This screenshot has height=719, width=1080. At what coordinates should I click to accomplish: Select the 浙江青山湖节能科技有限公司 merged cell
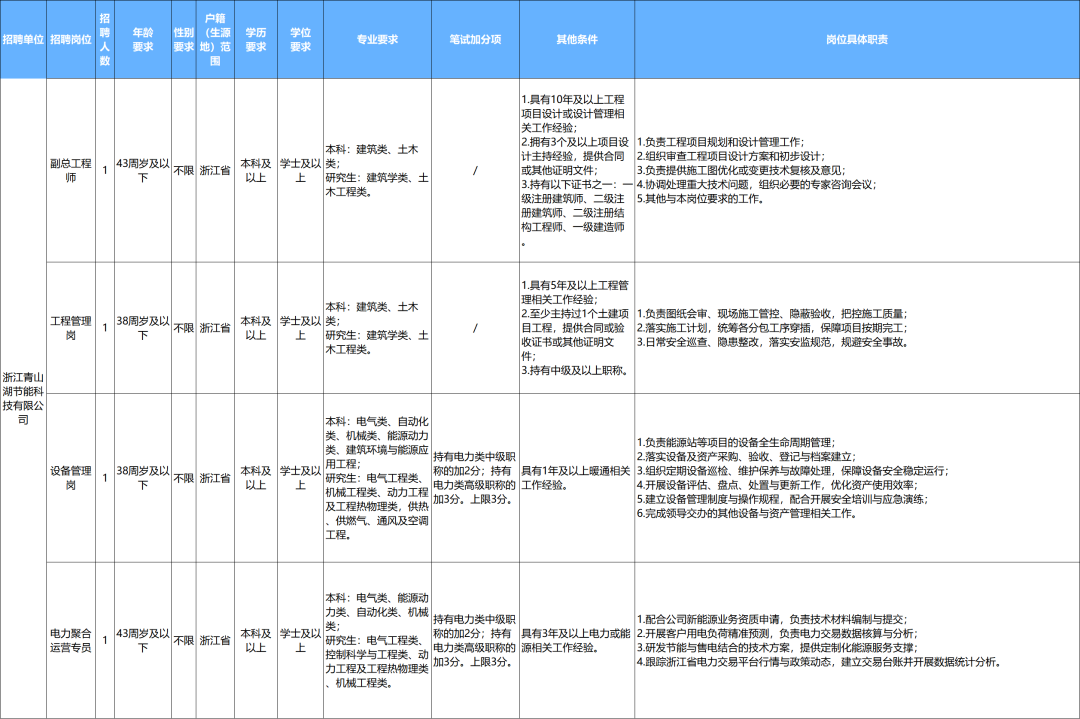point(23,398)
